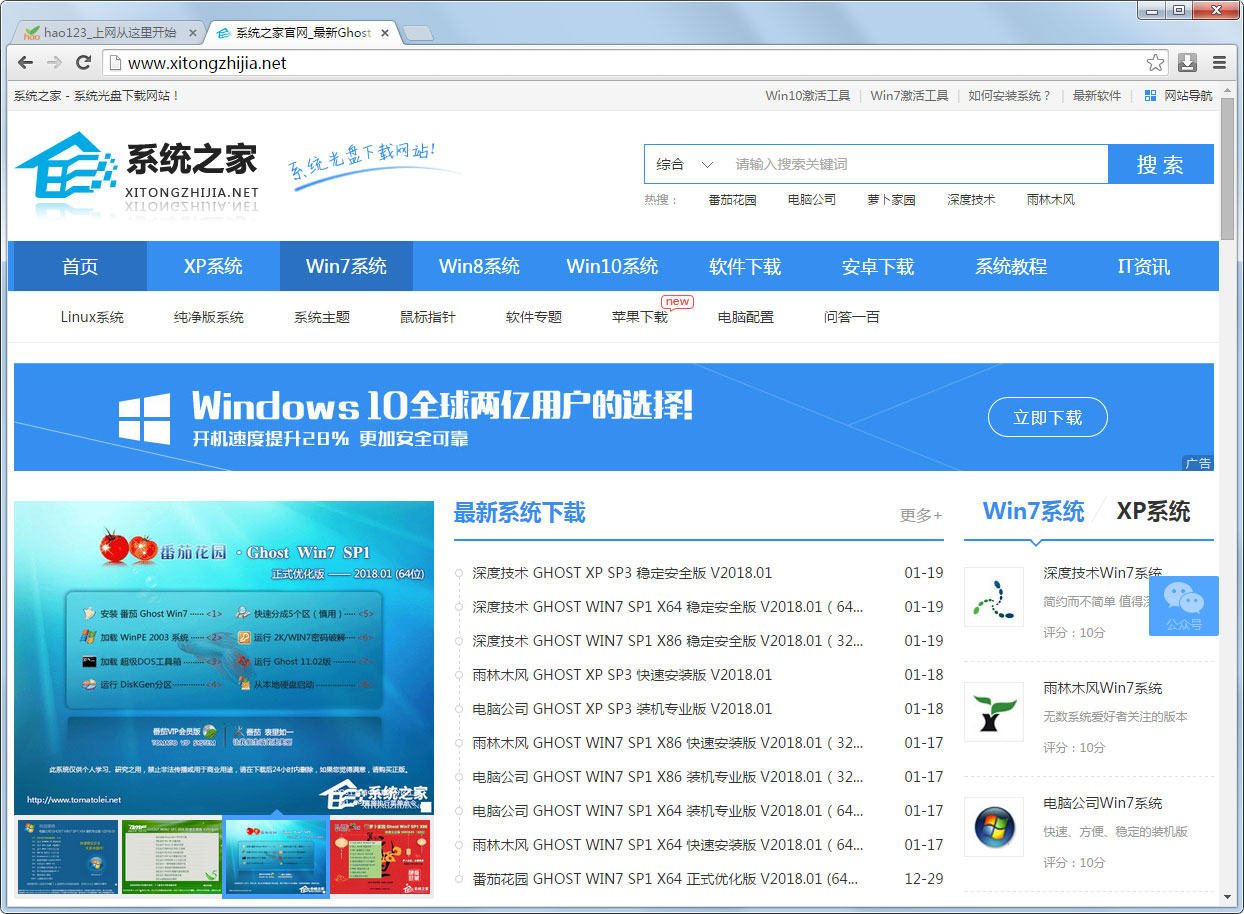This screenshot has width=1244, height=914.
Task: Click the 系统之家 house logo
Action: pos(66,165)
